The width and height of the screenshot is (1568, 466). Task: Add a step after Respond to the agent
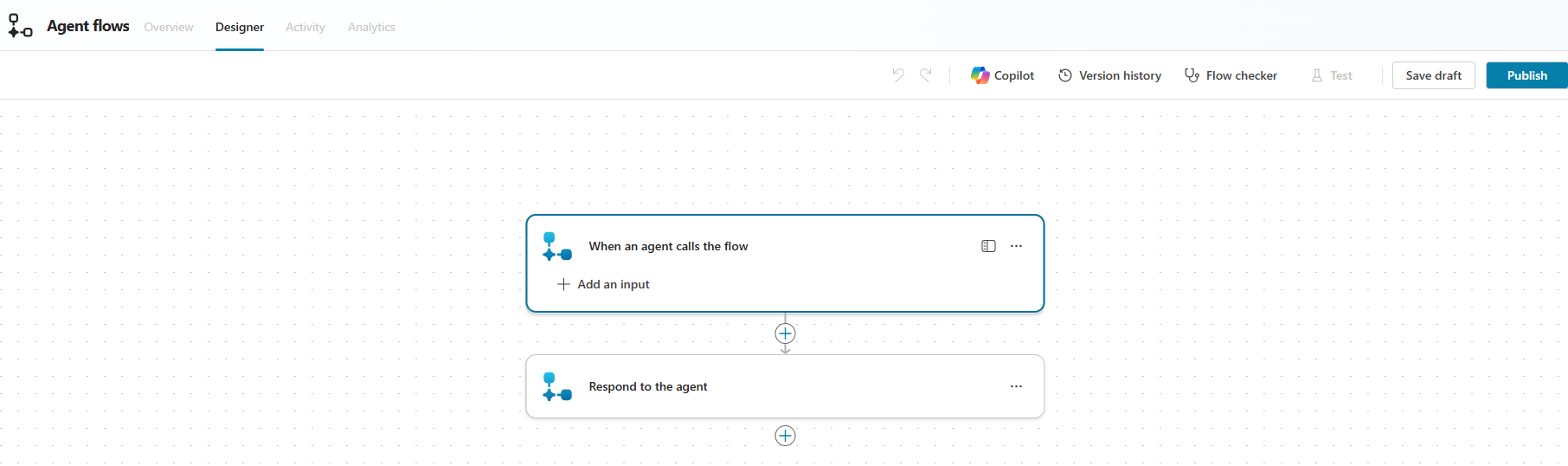(785, 436)
